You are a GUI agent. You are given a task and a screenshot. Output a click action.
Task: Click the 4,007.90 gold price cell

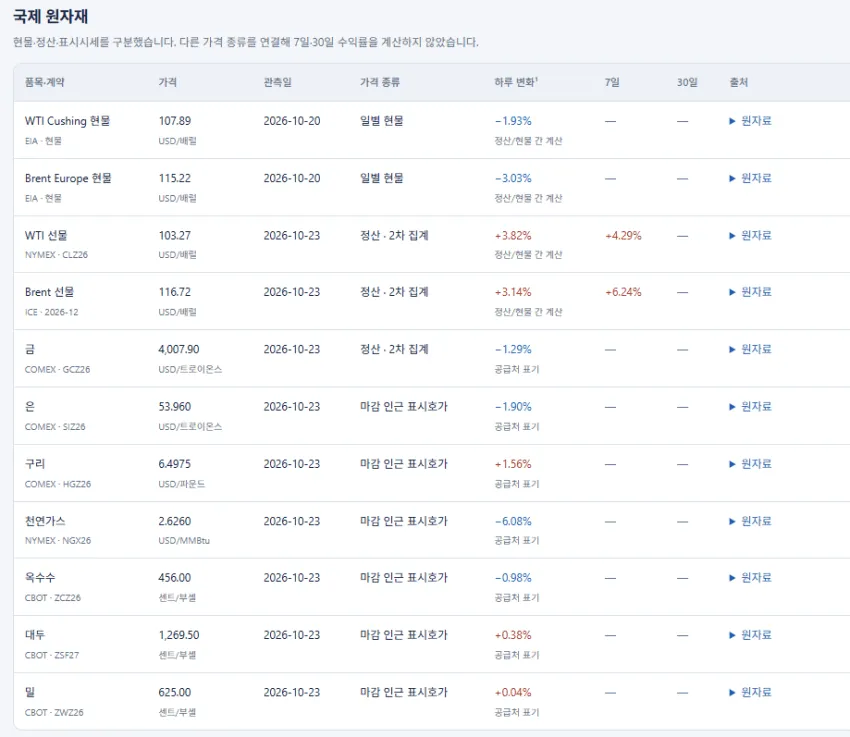click(179, 350)
